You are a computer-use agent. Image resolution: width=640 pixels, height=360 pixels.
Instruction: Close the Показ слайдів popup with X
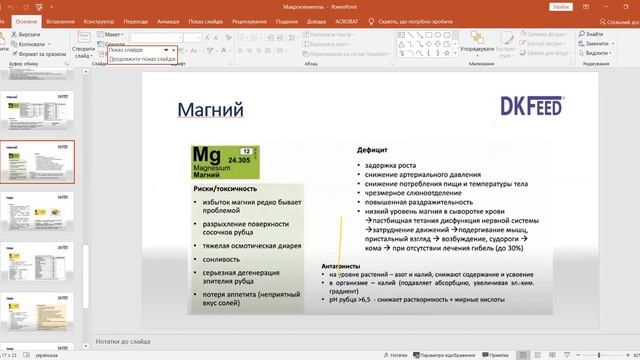[173, 50]
